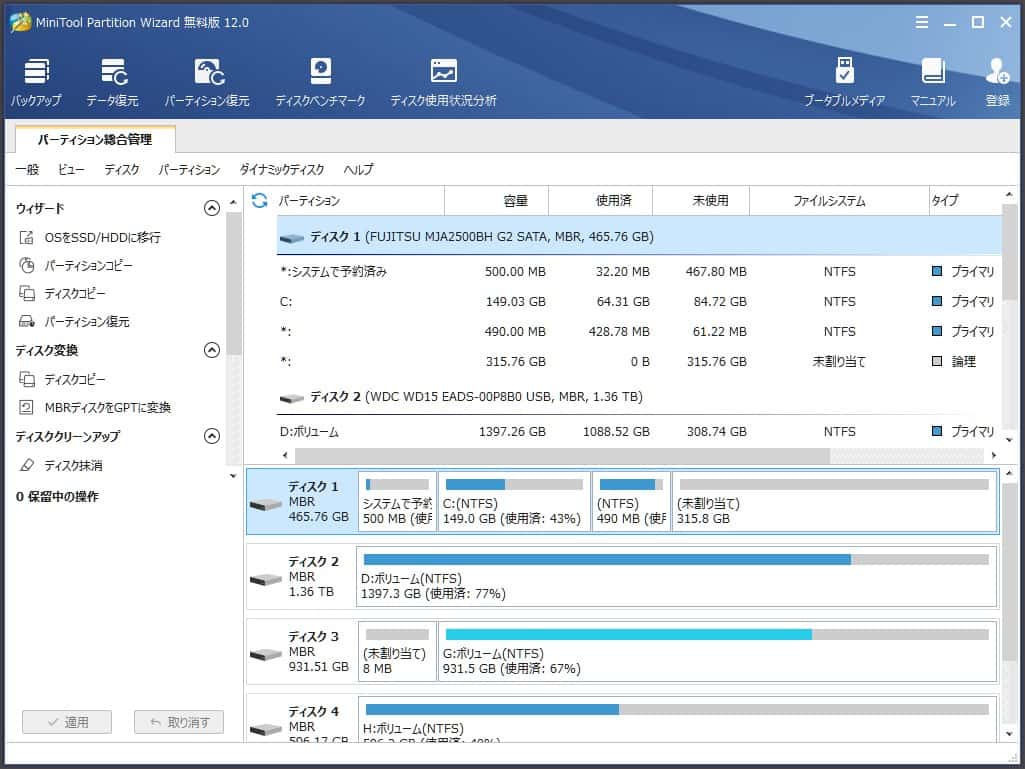Image resolution: width=1025 pixels, height=769 pixels.
Task: Sort by the ファイルシステム column header
Action: tap(839, 201)
